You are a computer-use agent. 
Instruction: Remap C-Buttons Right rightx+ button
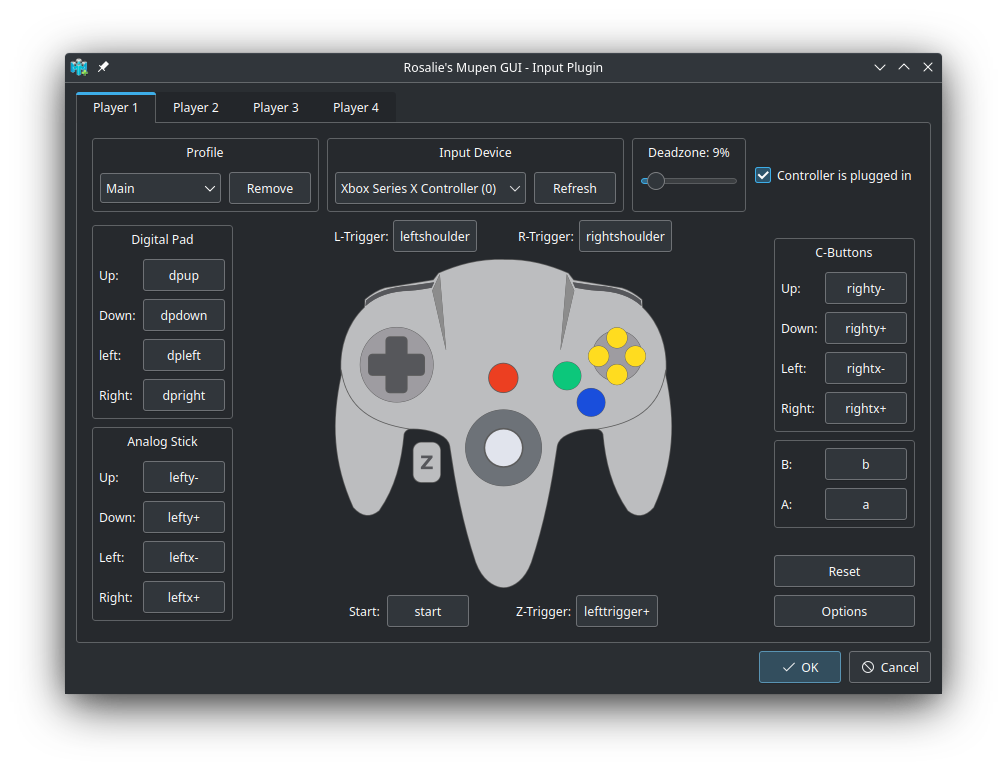(x=866, y=408)
